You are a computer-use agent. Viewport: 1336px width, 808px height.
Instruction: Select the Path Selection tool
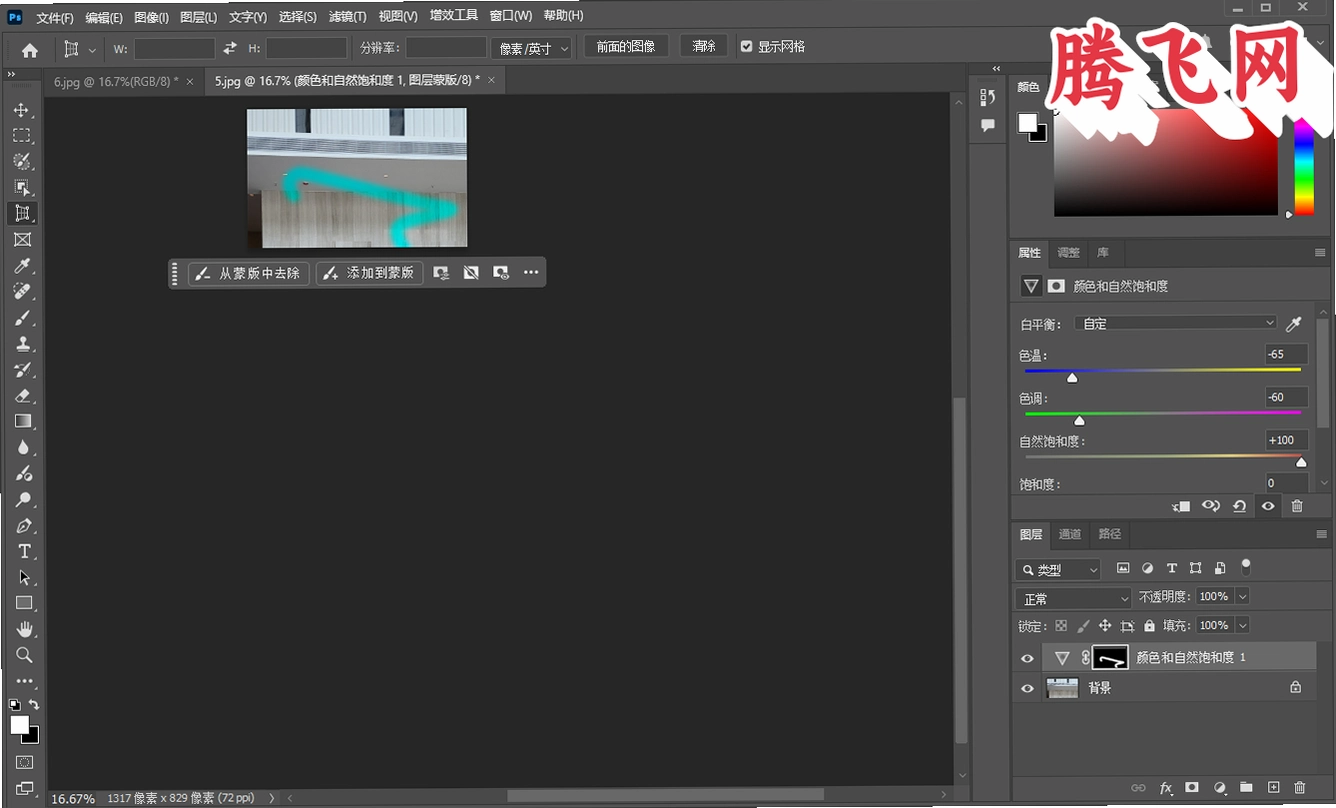pyautogui.click(x=22, y=578)
